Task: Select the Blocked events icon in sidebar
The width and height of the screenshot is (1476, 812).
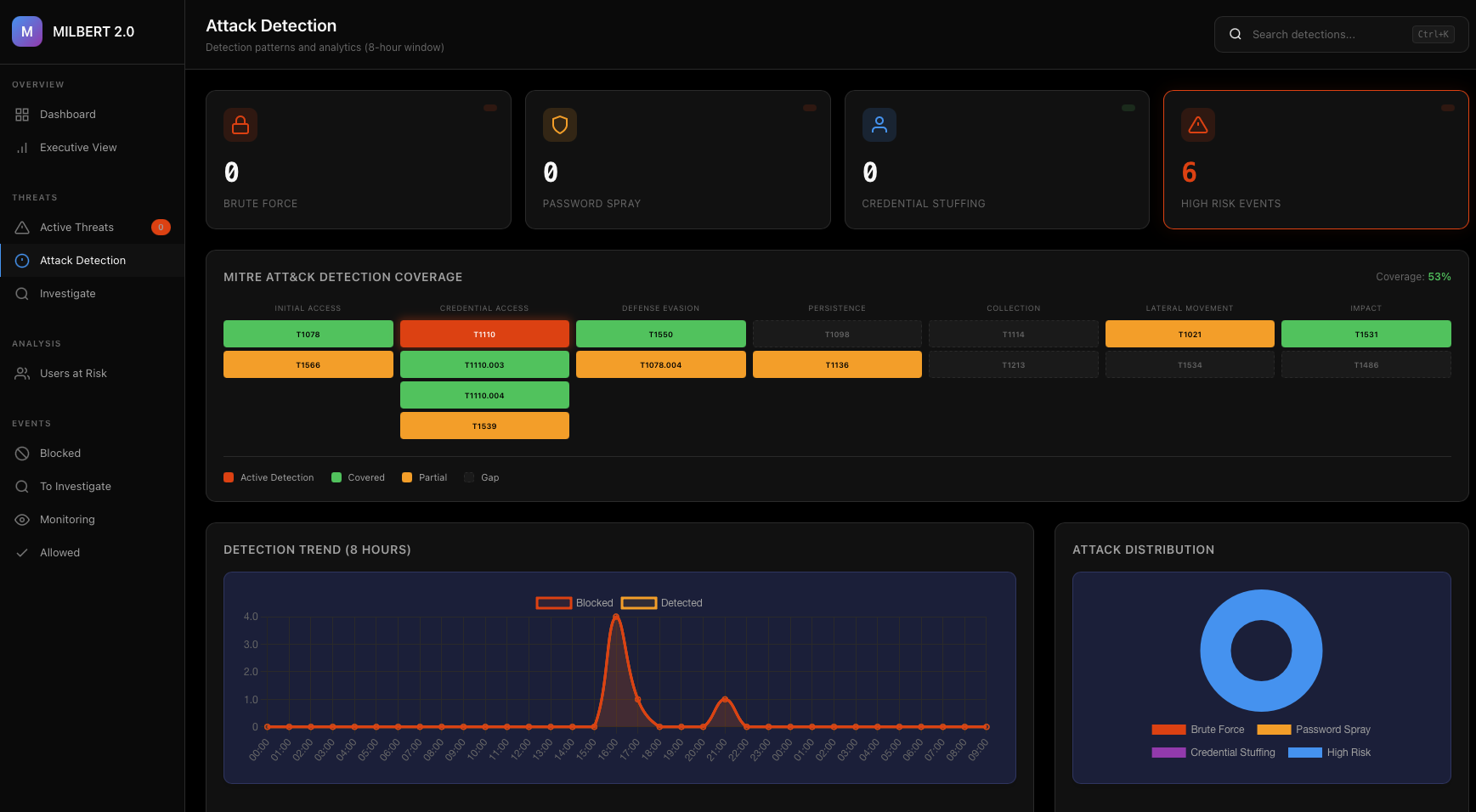Action: point(22,453)
